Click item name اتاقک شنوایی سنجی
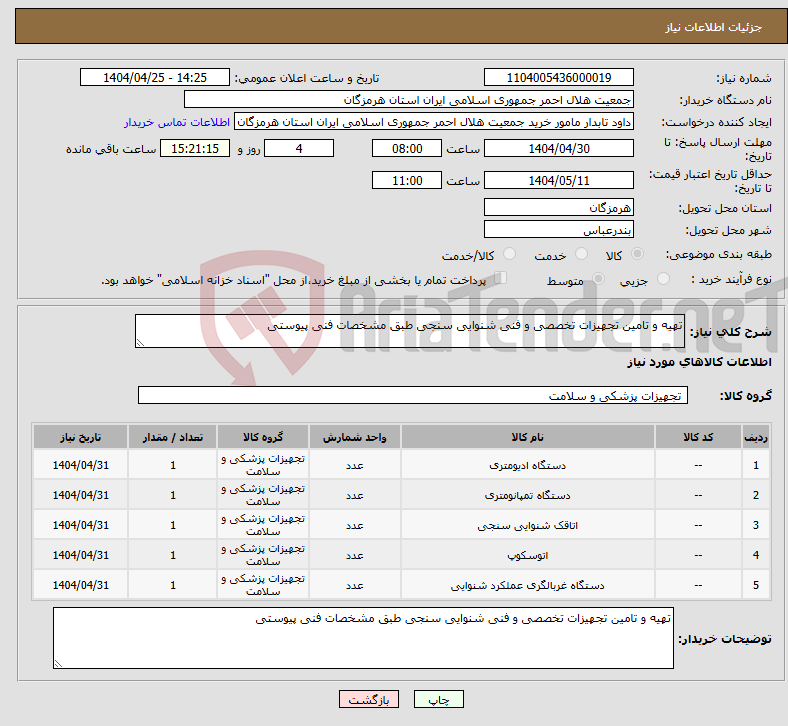 528,526
